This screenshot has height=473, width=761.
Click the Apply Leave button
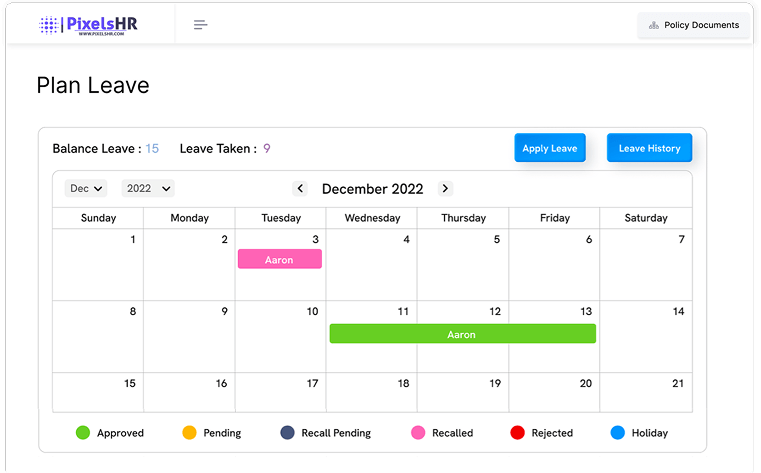tap(549, 148)
